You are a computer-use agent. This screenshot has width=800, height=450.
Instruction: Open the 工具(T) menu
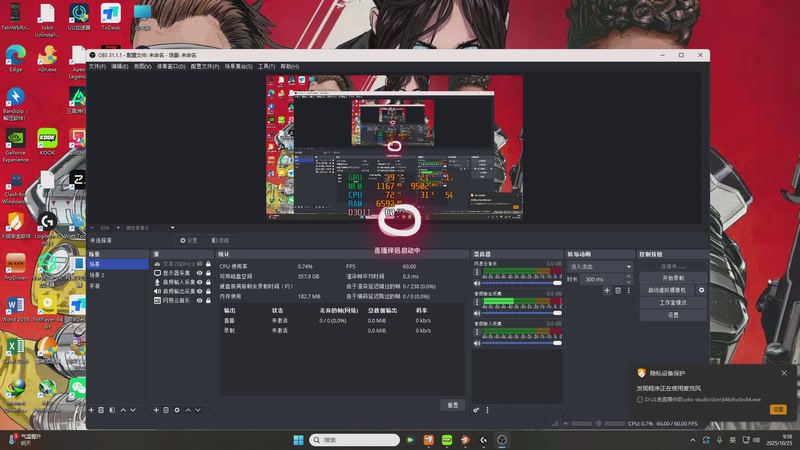point(266,66)
